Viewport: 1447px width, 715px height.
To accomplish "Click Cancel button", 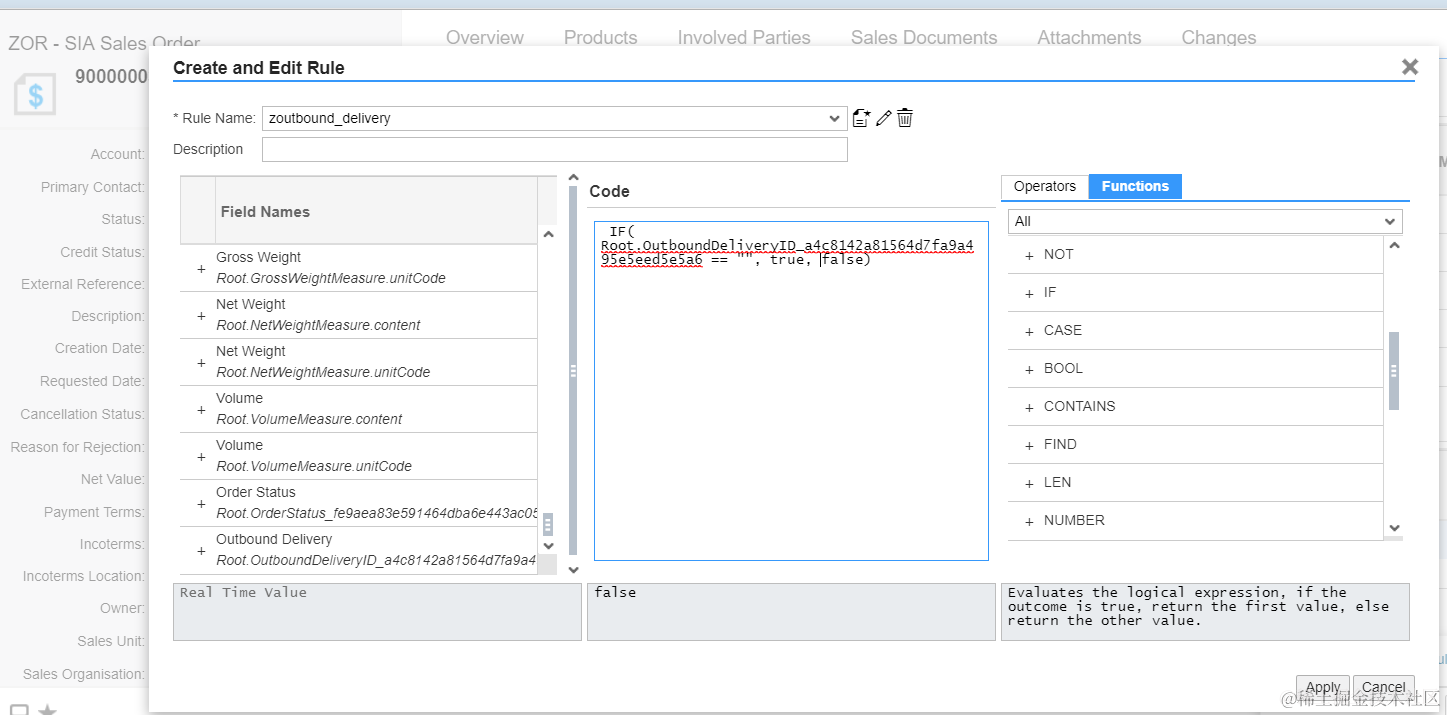I will coord(1384,687).
